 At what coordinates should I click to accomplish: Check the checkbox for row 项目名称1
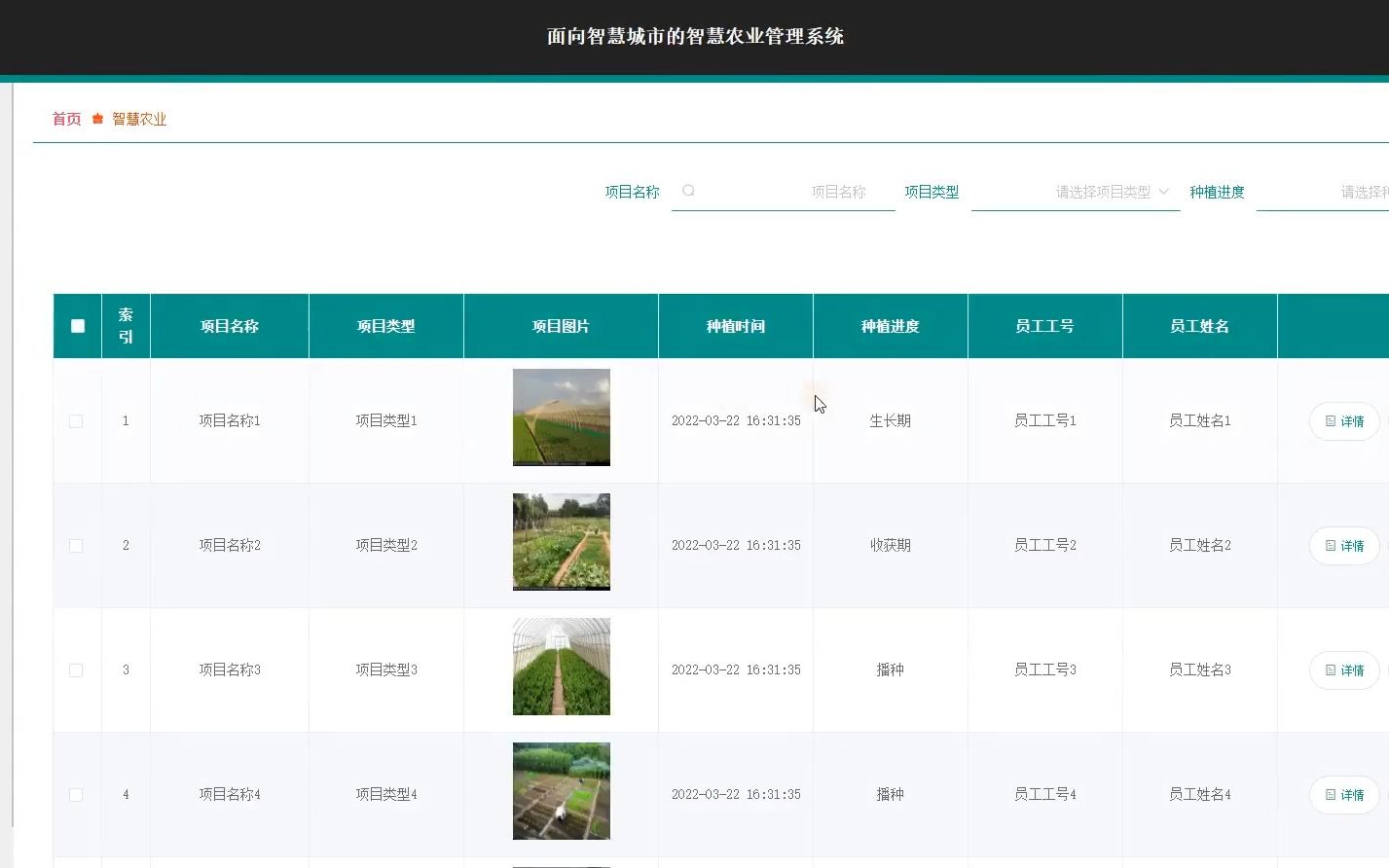tap(76, 421)
